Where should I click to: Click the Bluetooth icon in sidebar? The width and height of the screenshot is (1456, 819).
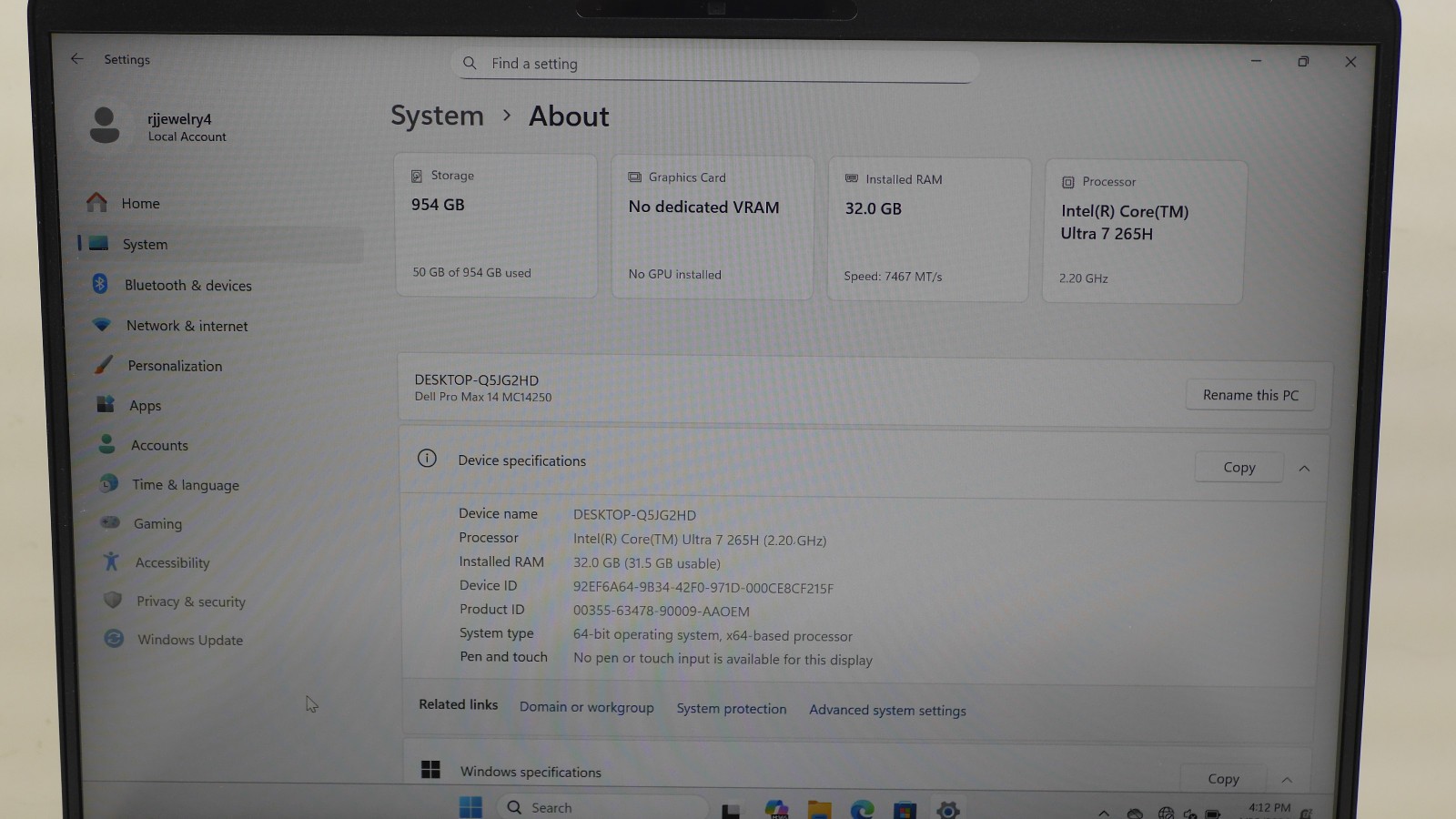[100, 284]
